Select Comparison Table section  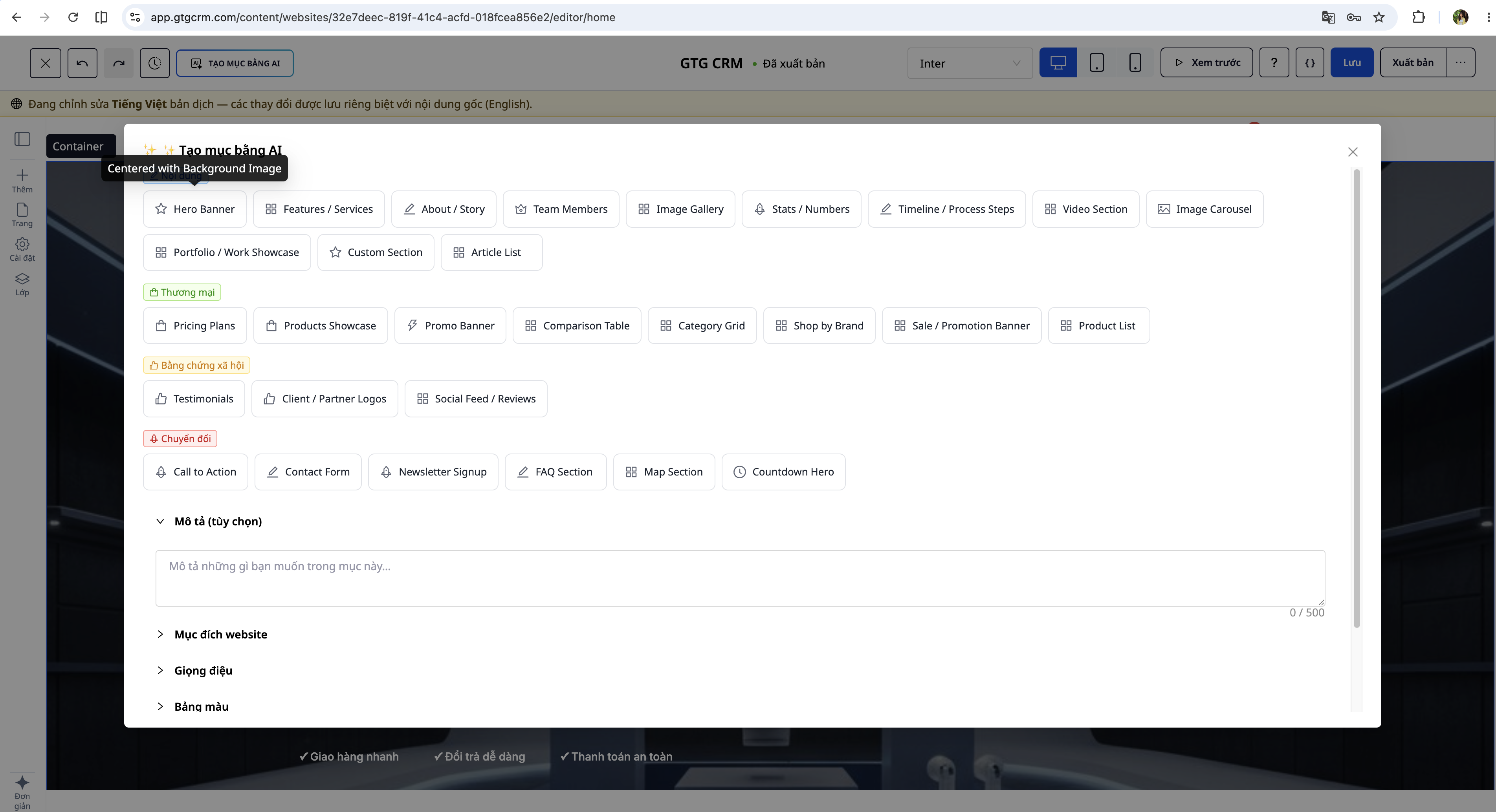pos(577,326)
